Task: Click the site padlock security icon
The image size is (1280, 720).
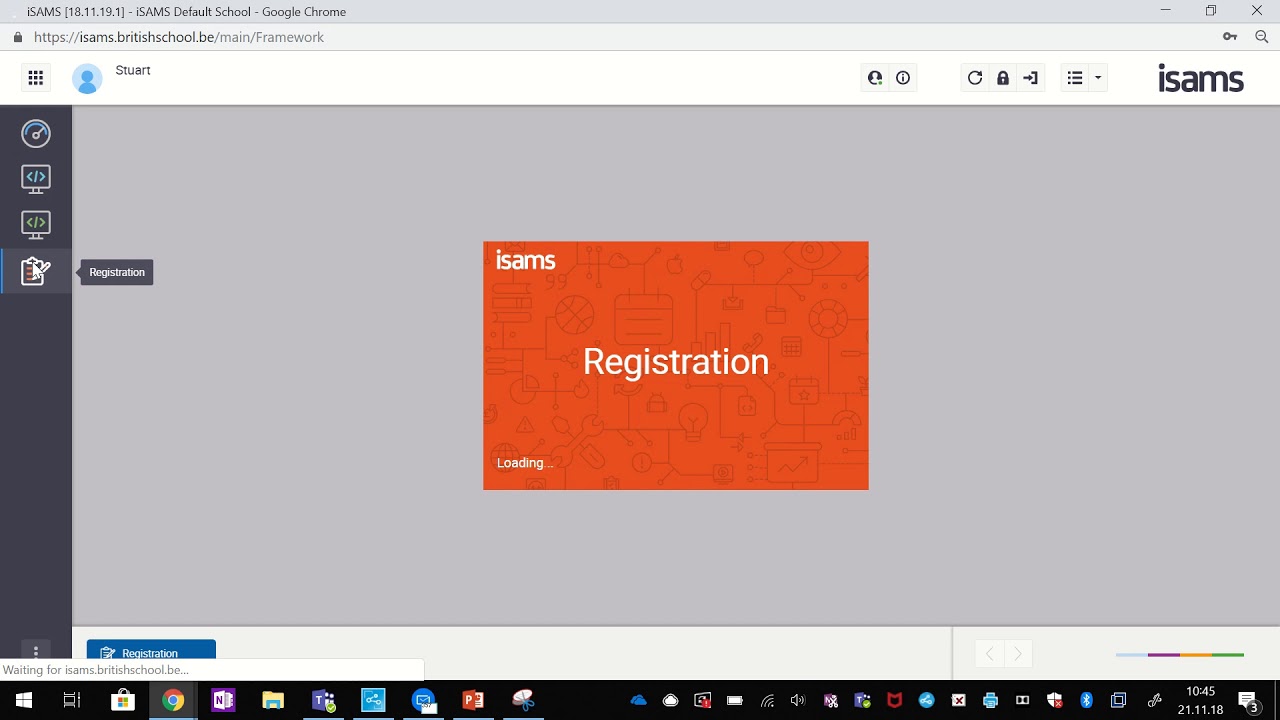Action: click(17, 37)
